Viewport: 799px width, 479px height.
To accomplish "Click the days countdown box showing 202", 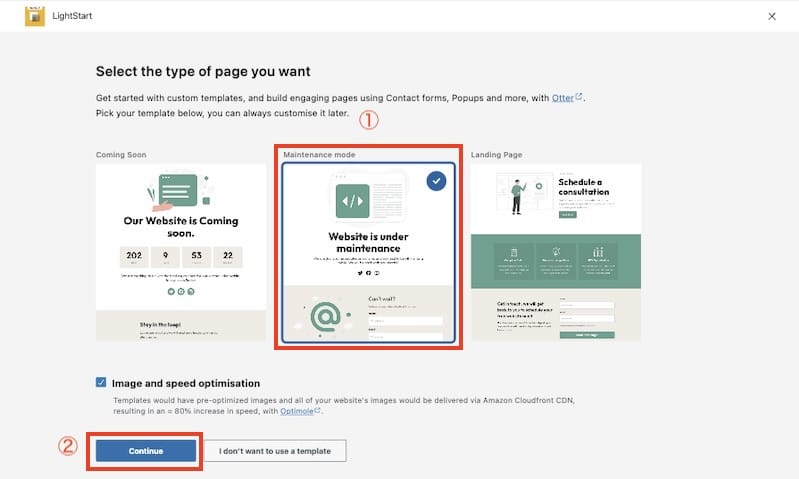I will point(134,254).
